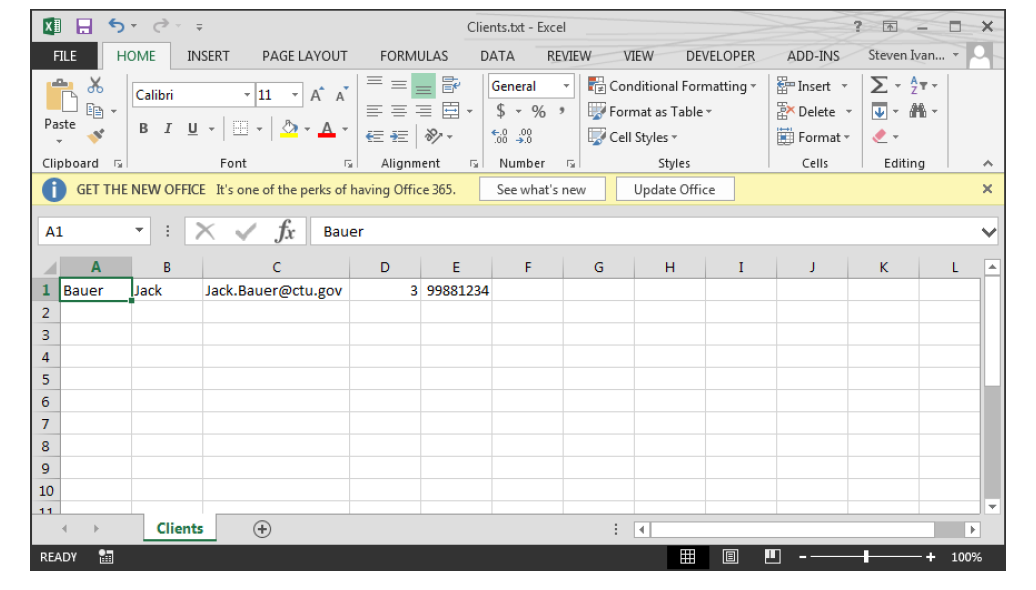Click Decrease Decimal icon
Image resolution: width=1036 pixels, height=590 pixels.
(x=525, y=136)
